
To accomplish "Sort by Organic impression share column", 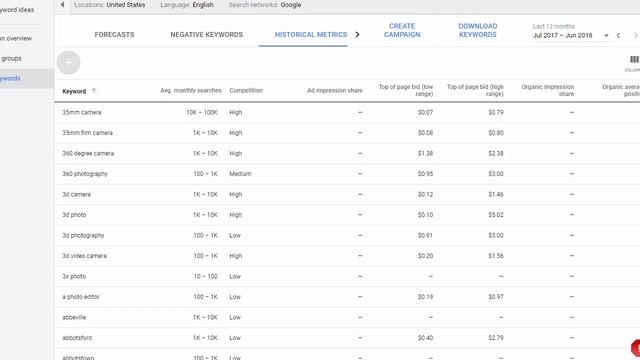I will click(x=548, y=91).
